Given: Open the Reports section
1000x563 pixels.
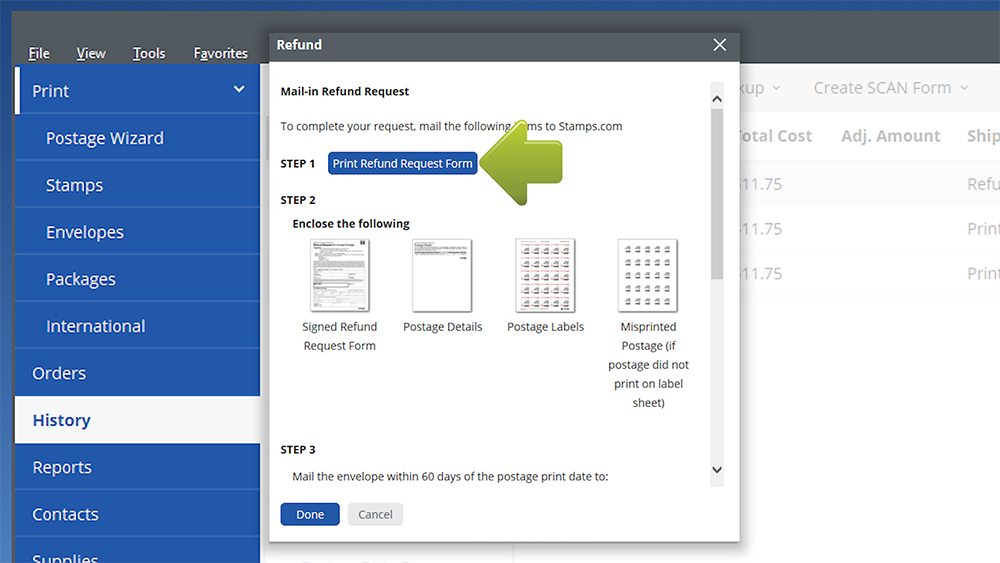Looking at the screenshot, I should [x=62, y=467].
